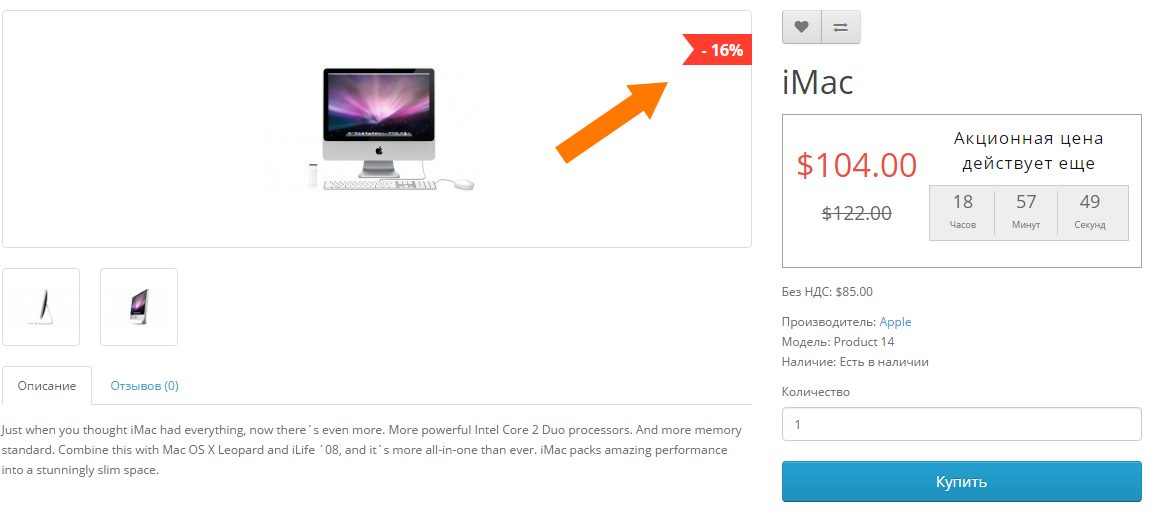The image size is (1167, 514).
Task: Click the Акционная цена действует еще text
Action: point(1029,150)
